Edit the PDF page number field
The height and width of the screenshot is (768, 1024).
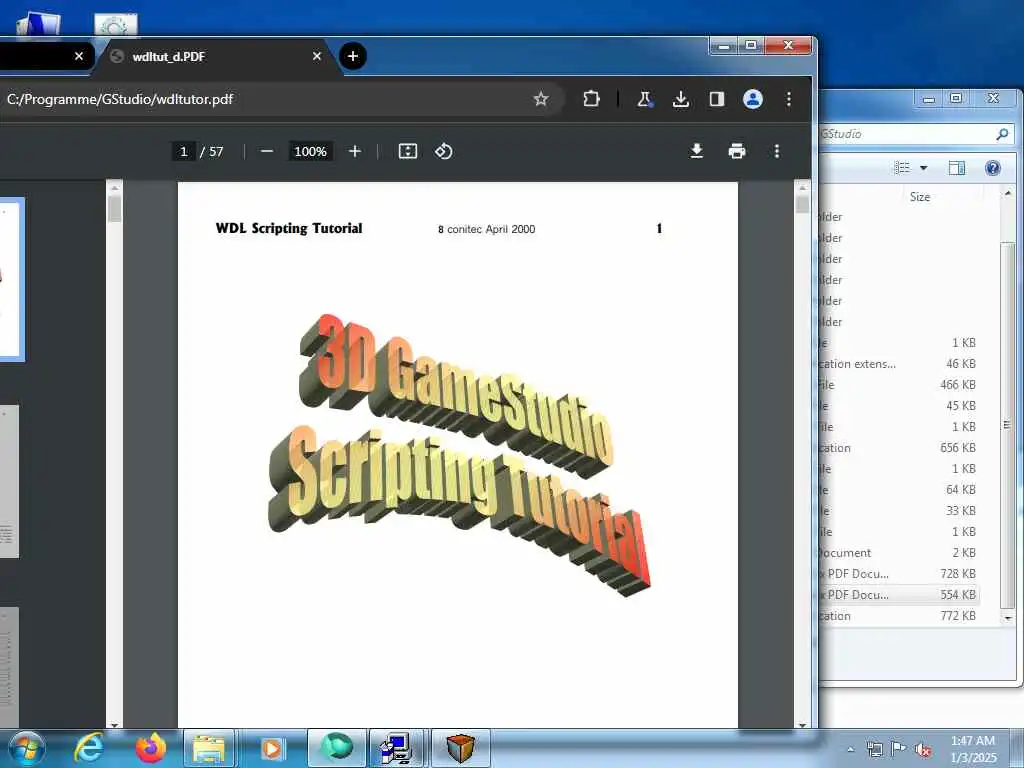point(184,152)
